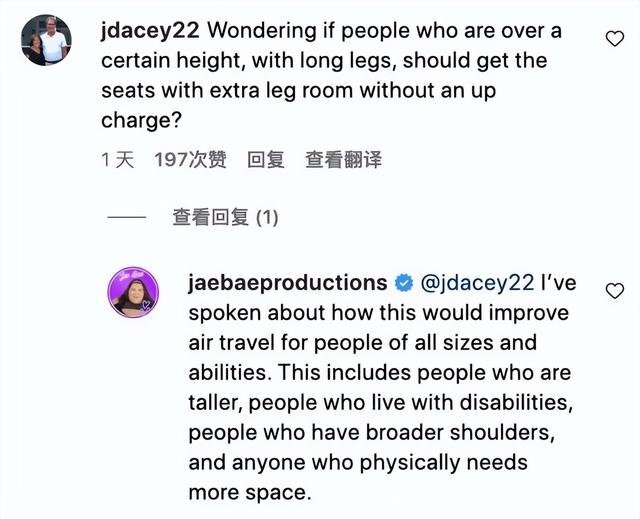The width and height of the screenshot is (640, 519).
Task: Show who liked via 197次赞
Action: pyautogui.click(x=190, y=159)
